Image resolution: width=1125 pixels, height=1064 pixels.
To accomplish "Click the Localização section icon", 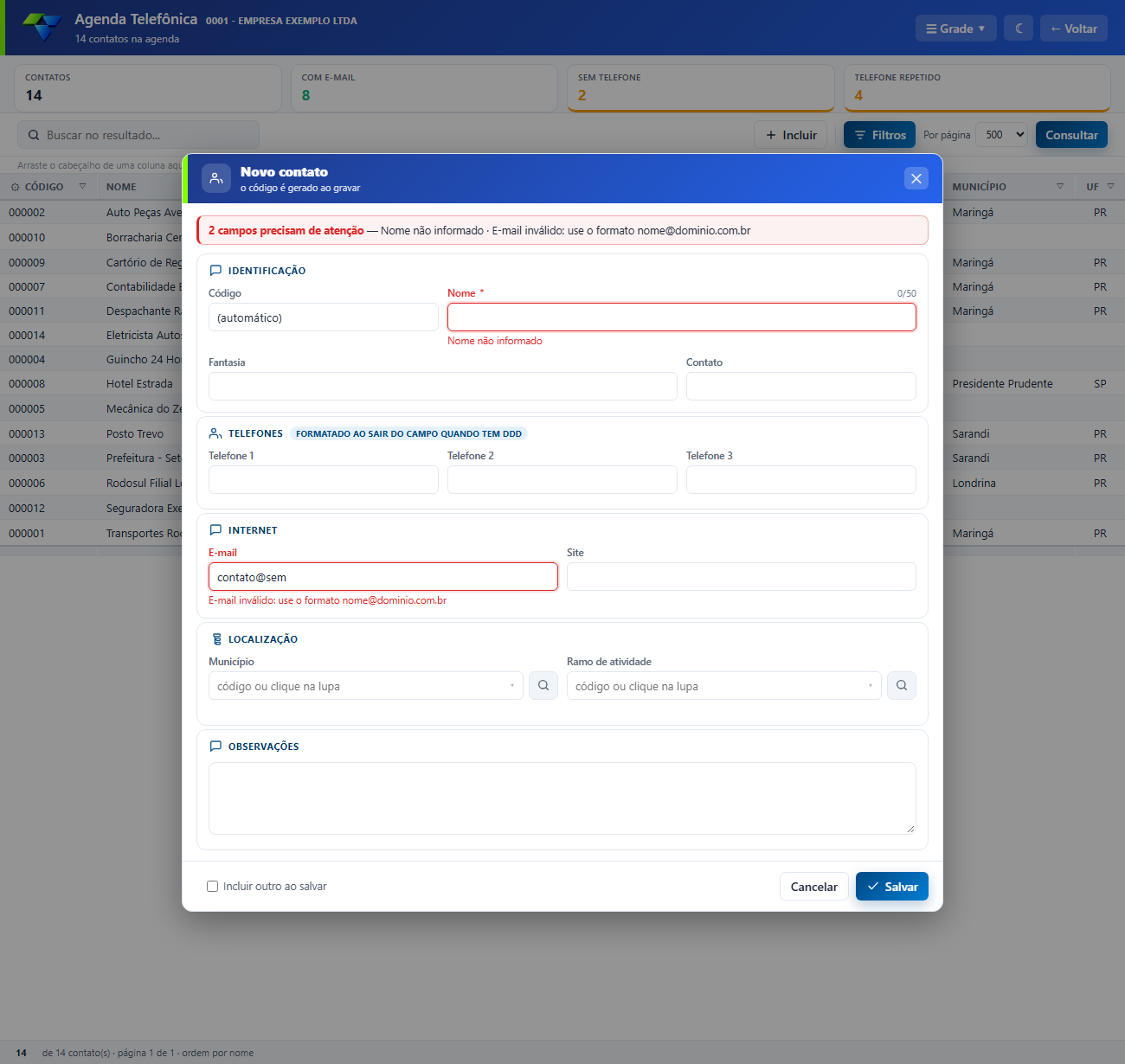I will coord(216,639).
